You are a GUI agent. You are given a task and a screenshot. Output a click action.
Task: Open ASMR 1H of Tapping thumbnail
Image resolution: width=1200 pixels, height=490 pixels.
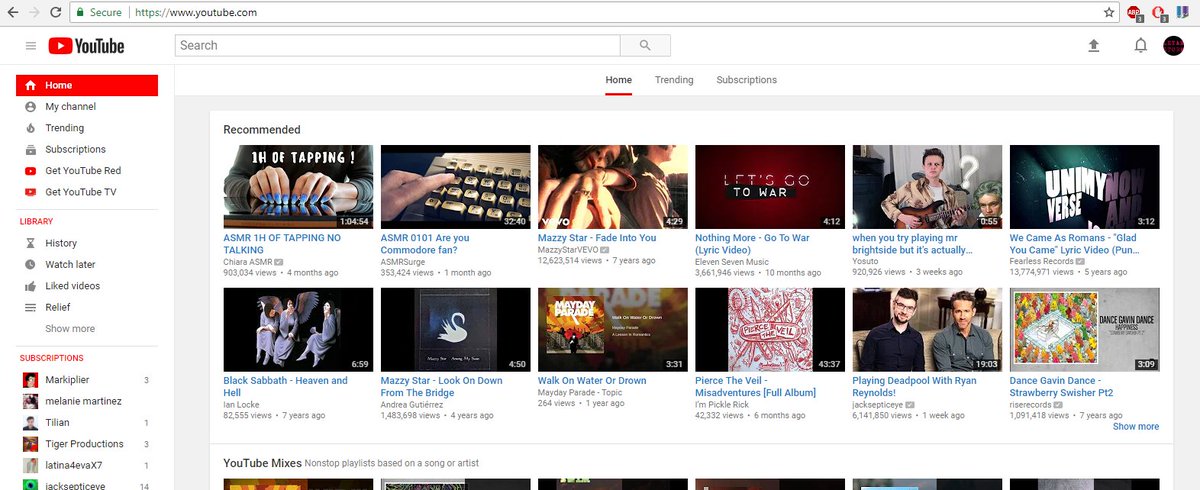point(298,187)
